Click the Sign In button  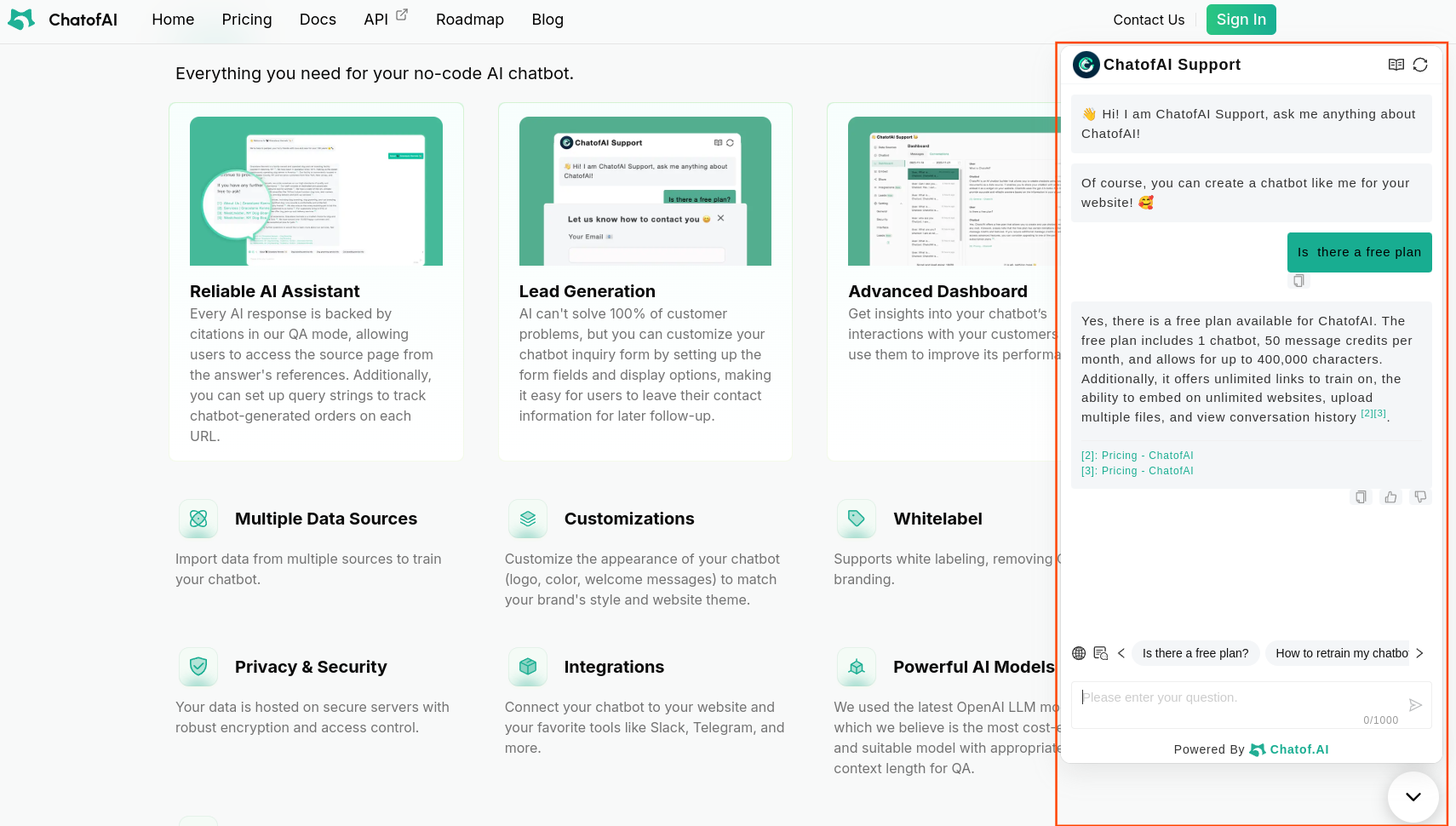tap(1241, 20)
